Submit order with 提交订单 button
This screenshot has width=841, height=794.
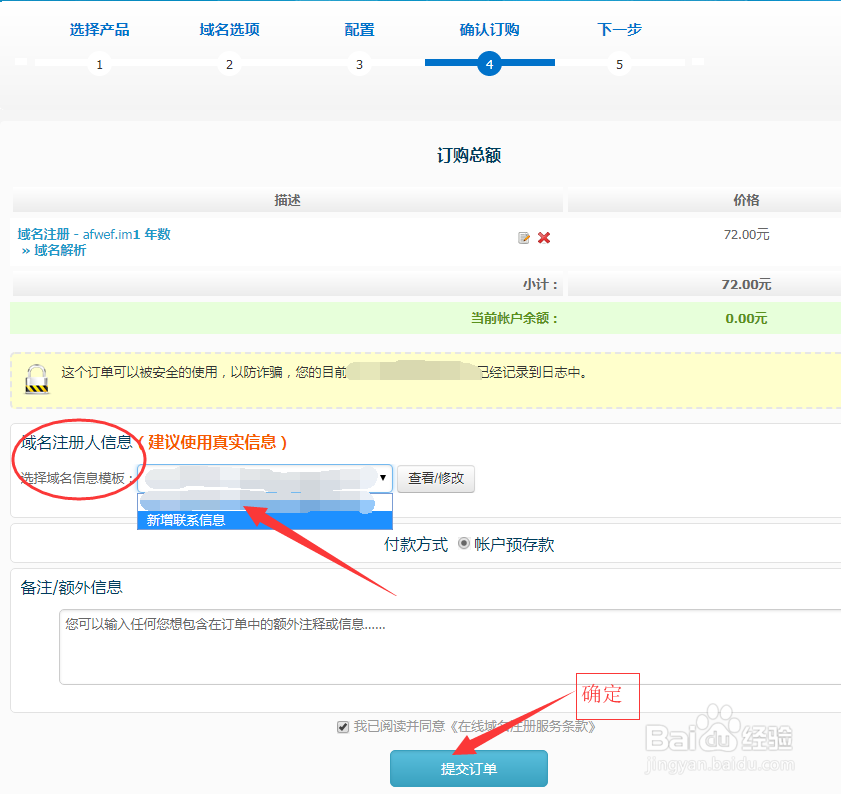pos(469,768)
